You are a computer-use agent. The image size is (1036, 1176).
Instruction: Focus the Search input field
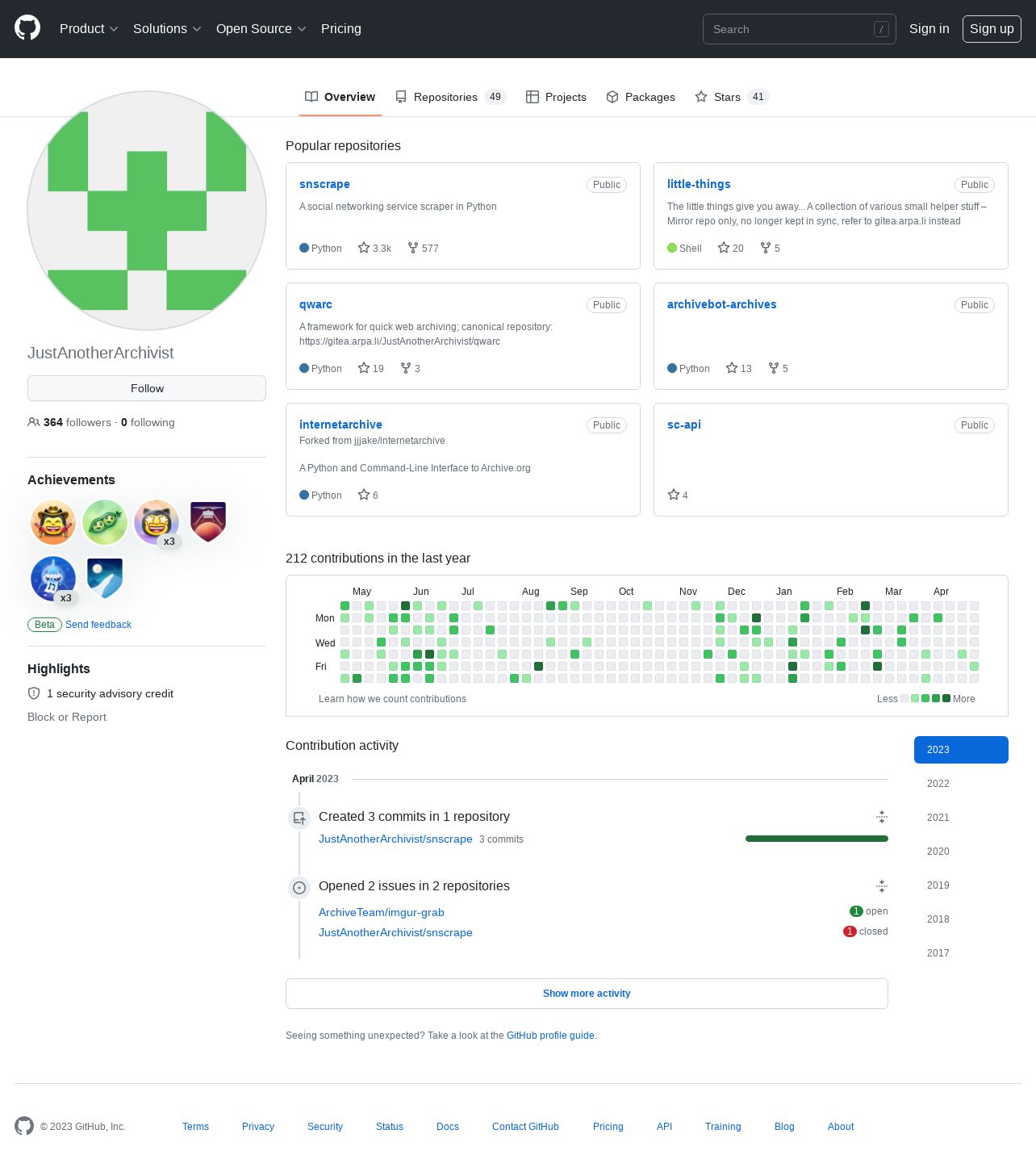pos(799,29)
